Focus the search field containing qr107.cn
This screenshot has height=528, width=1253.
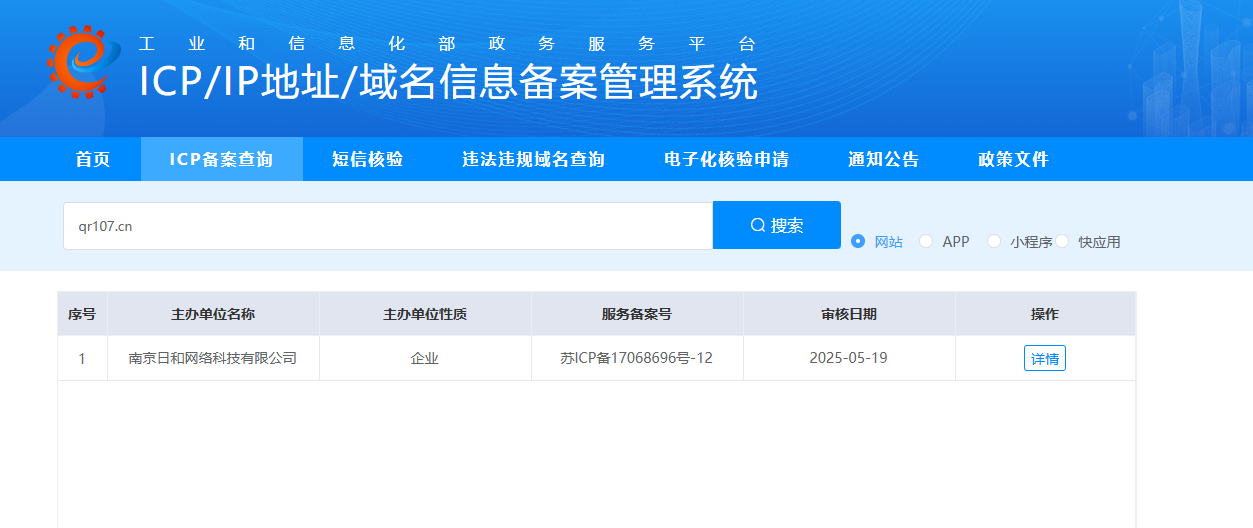388,226
